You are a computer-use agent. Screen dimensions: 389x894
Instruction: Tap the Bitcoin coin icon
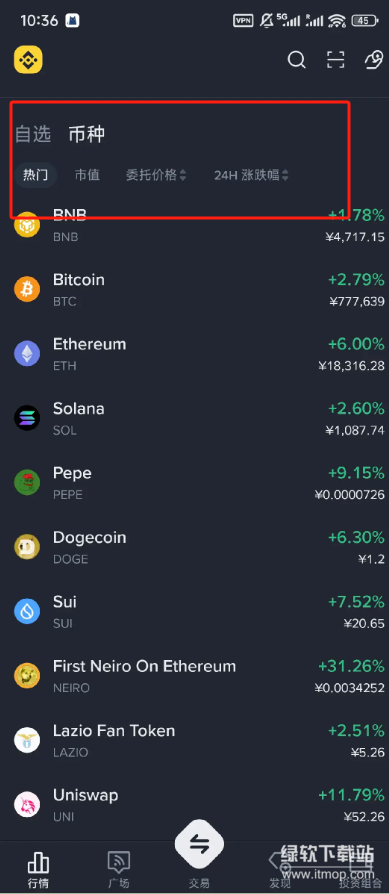(27, 290)
